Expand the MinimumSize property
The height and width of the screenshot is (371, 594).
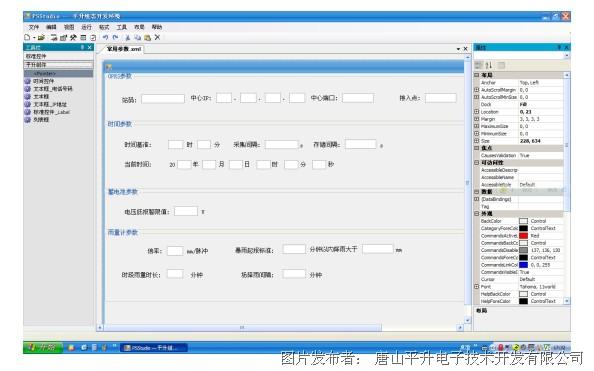click(x=477, y=133)
